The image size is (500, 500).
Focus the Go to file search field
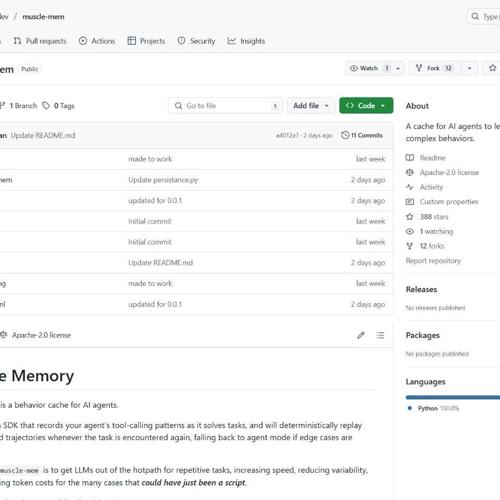point(225,106)
